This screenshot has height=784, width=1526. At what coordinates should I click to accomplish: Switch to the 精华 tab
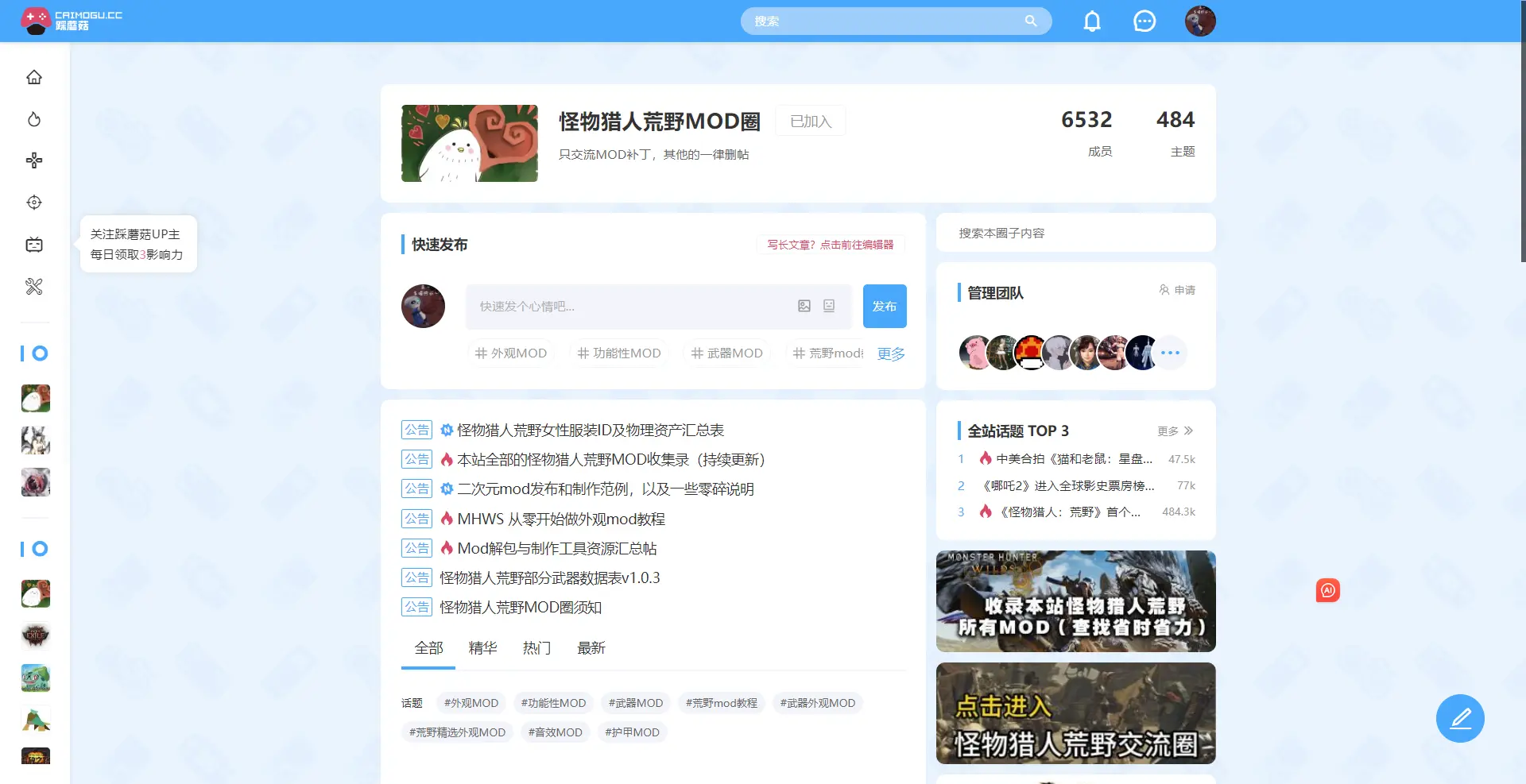482,648
